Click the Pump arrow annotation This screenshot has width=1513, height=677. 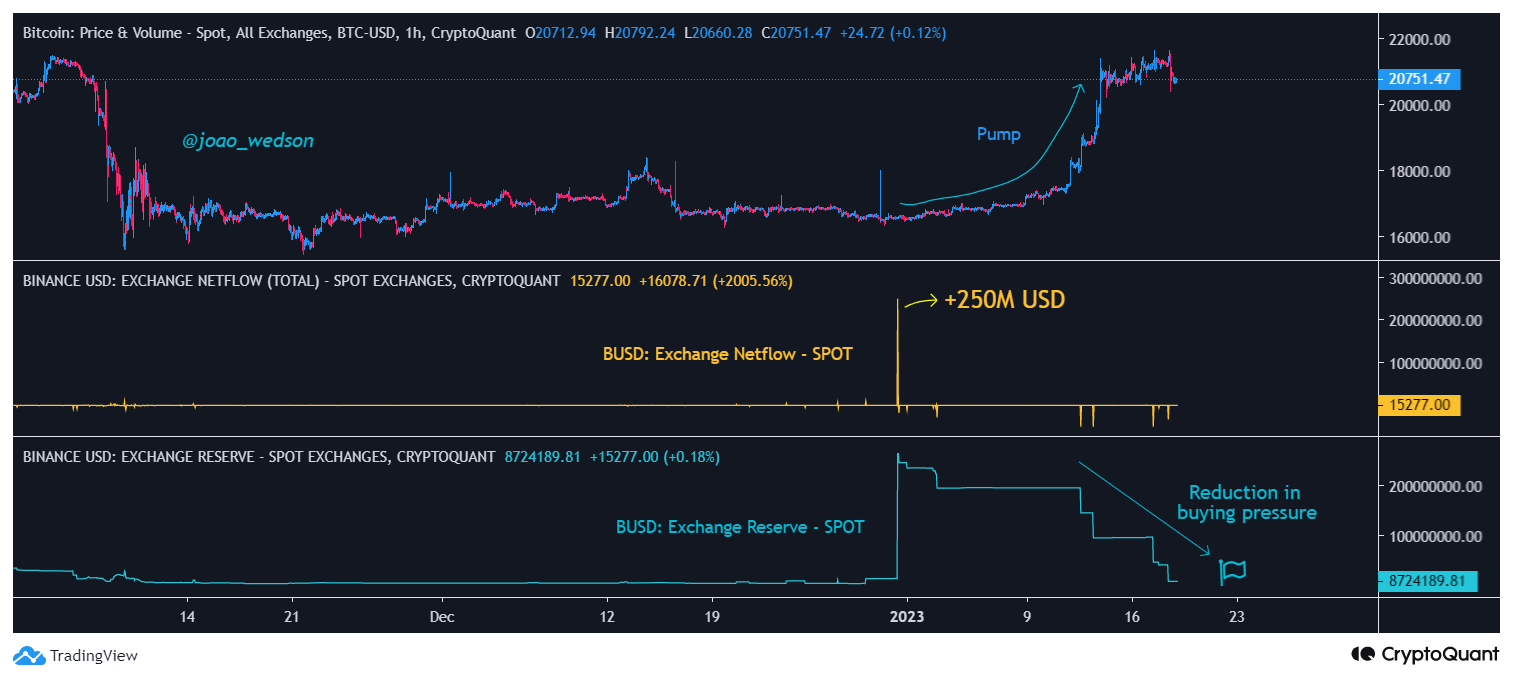[998, 133]
